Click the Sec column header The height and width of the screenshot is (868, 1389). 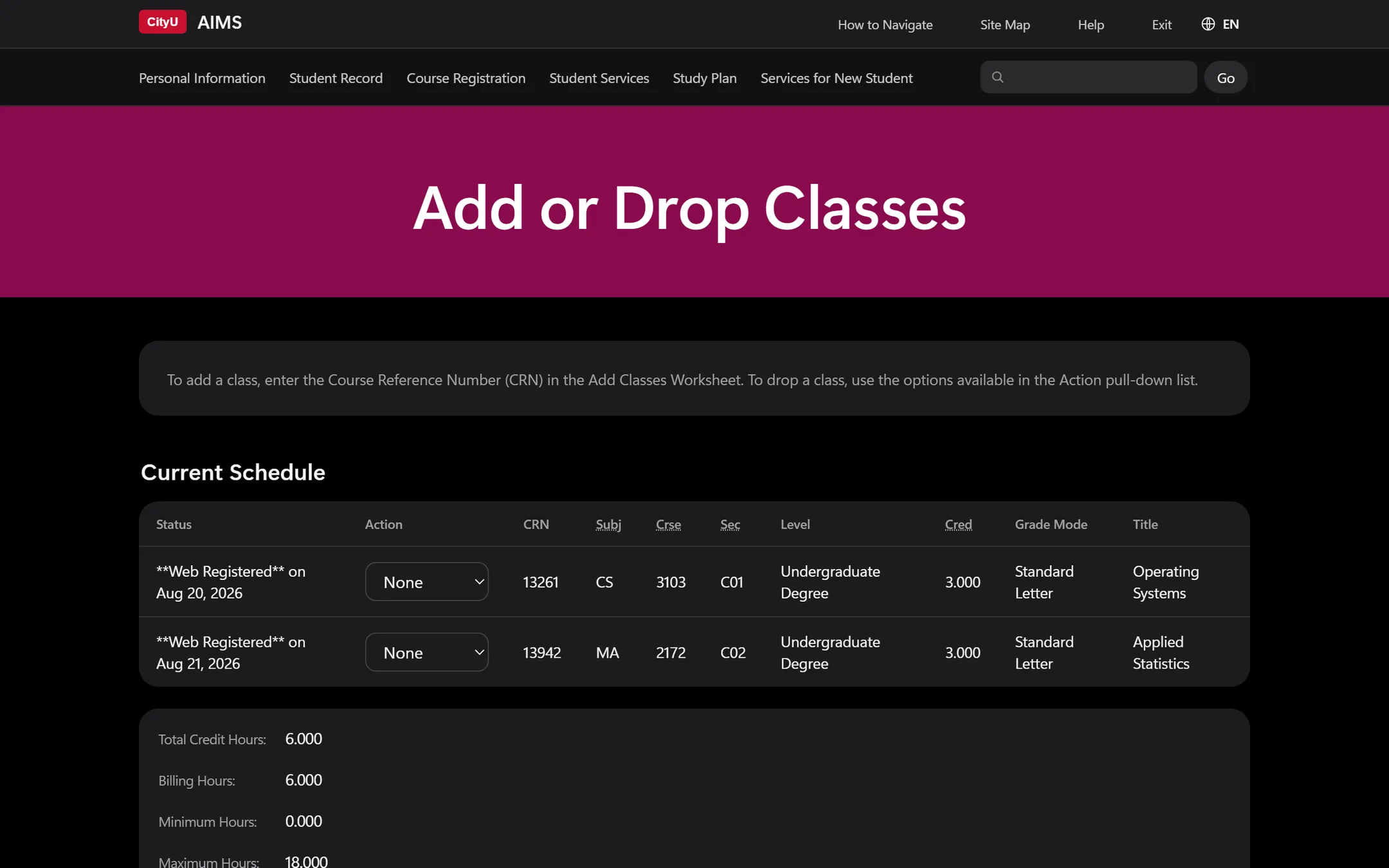point(730,525)
